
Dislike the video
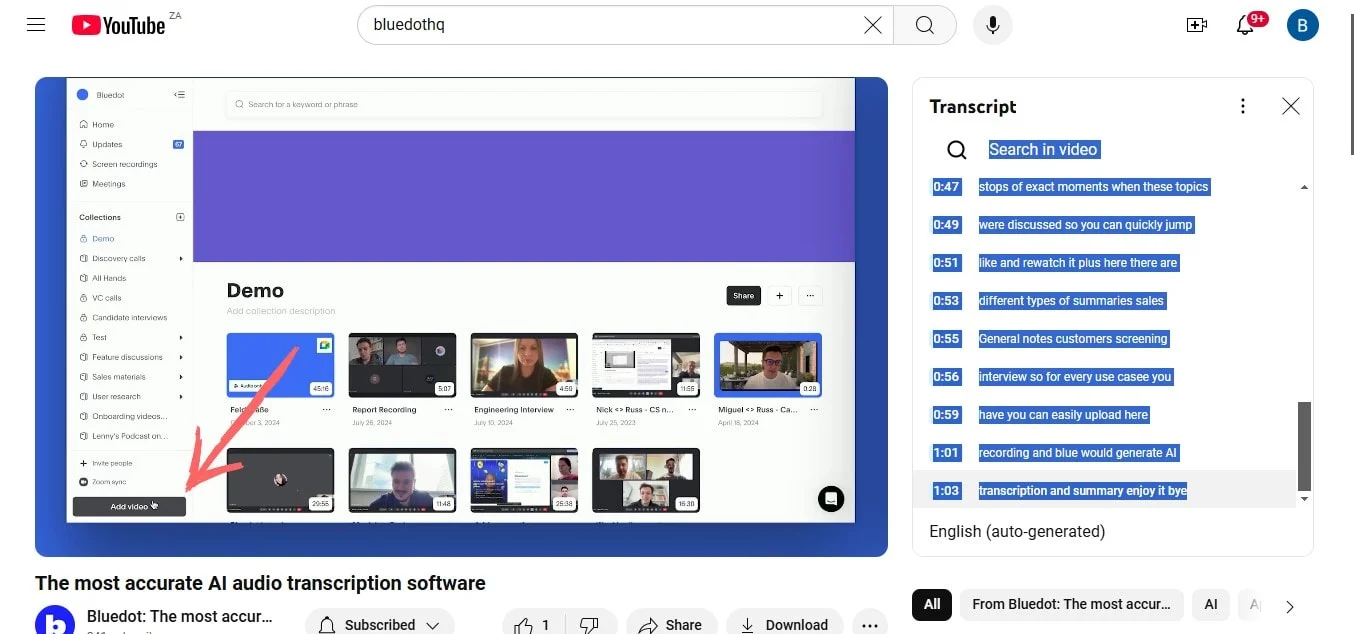pos(589,624)
